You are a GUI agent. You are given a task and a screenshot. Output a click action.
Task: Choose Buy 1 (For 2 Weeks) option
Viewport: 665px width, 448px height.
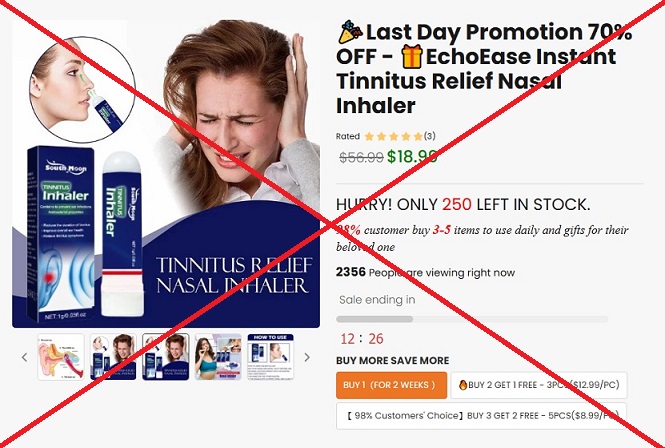click(391, 385)
